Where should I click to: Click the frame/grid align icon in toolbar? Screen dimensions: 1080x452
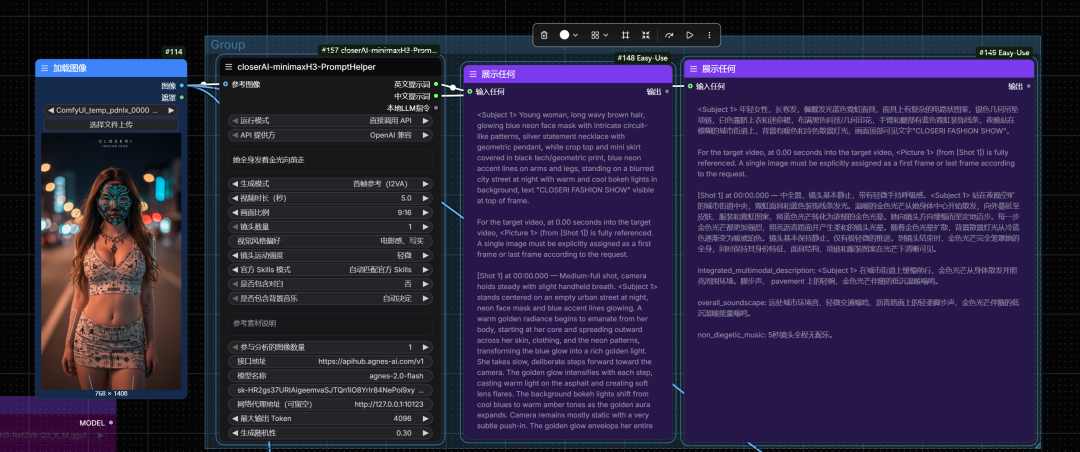pos(625,35)
